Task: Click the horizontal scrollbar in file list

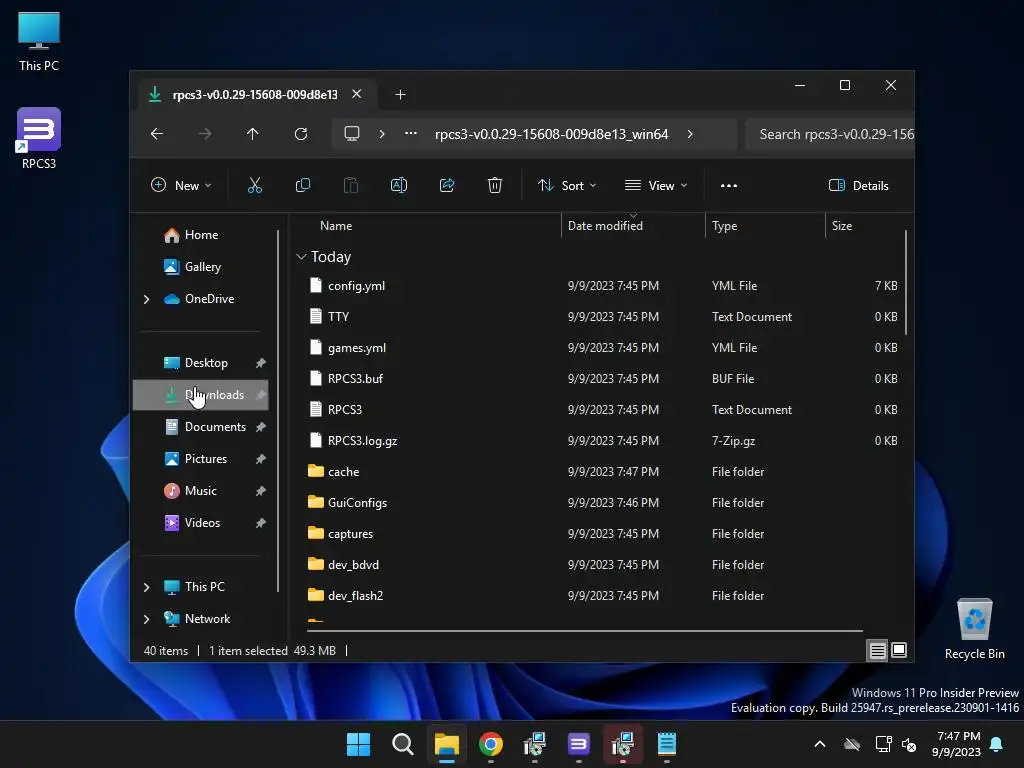Action: (584, 631)
